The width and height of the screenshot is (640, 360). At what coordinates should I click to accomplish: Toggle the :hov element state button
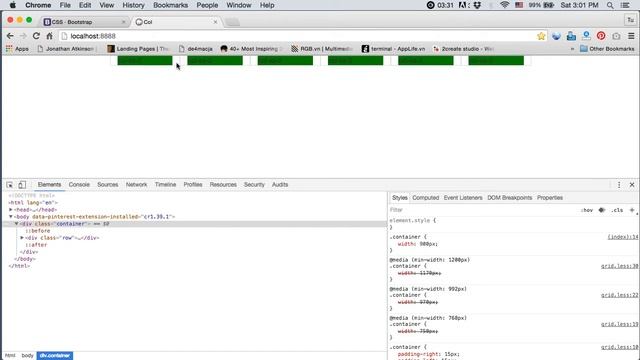click(x=587, y=210)
